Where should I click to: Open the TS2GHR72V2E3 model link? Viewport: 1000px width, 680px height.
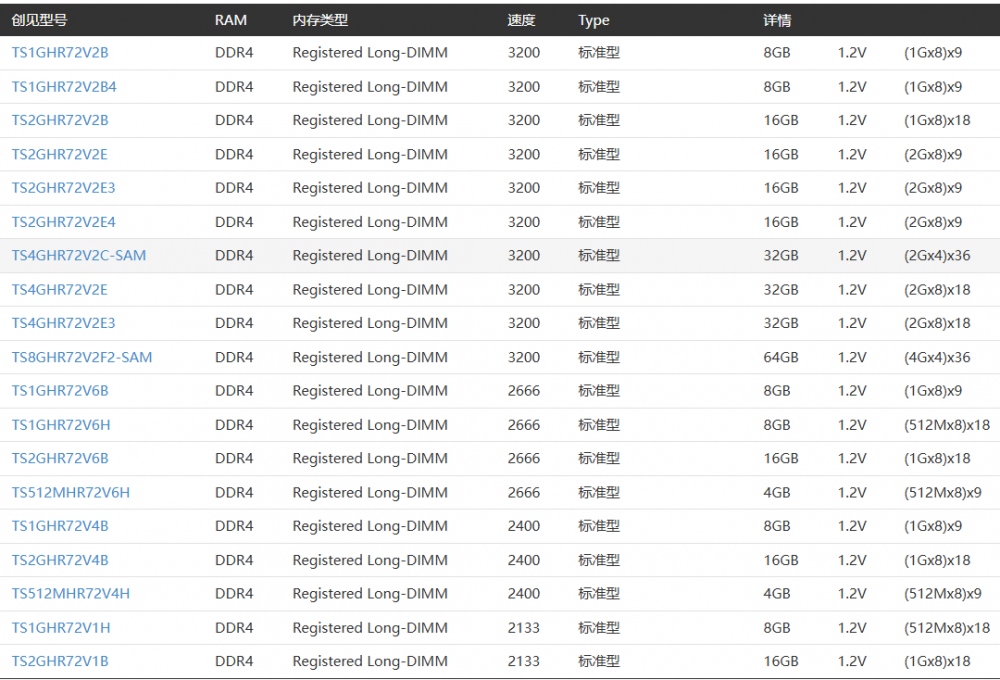coord(63,188)
